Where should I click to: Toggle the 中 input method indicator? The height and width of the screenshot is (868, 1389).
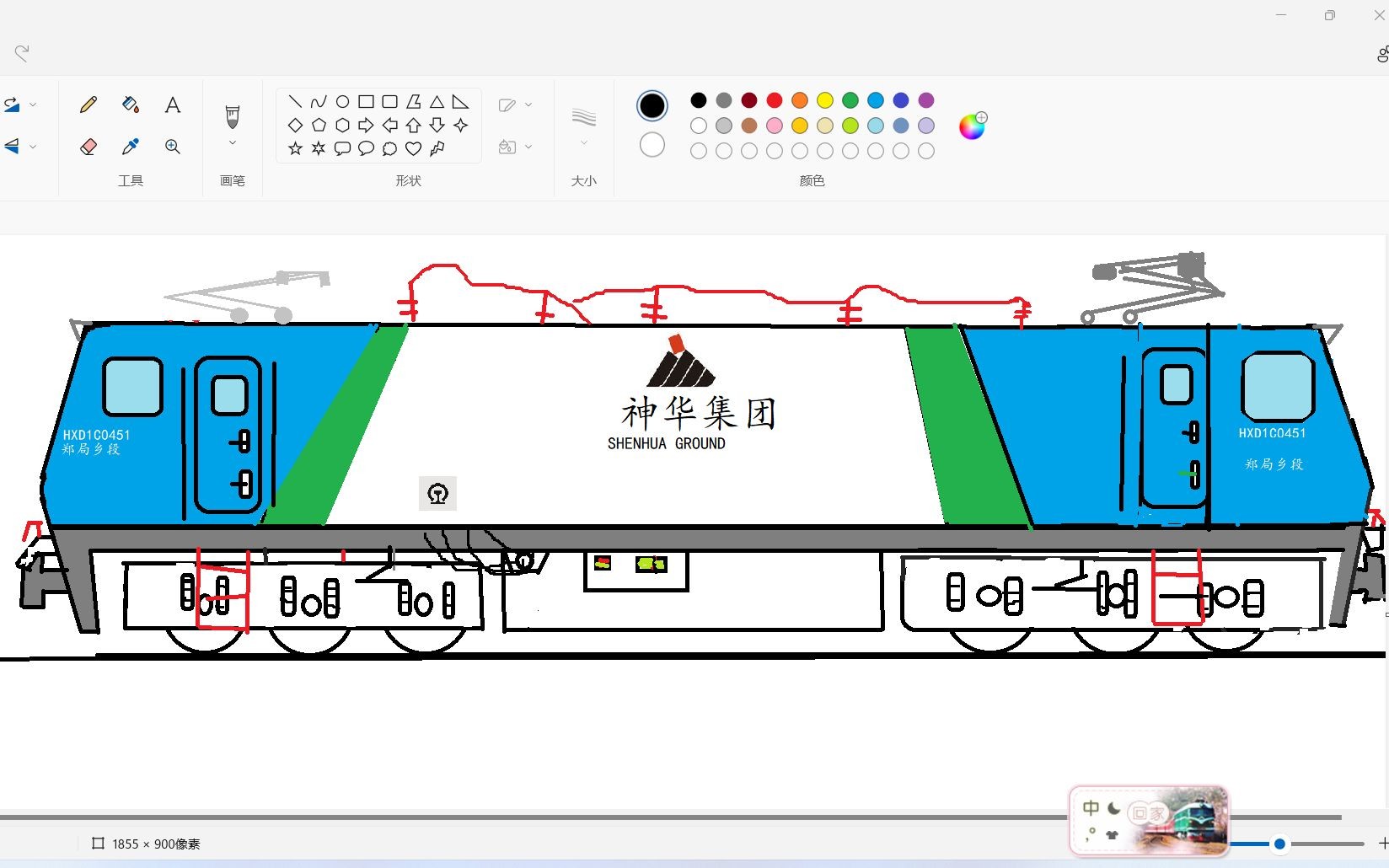tap(1091, 808)
